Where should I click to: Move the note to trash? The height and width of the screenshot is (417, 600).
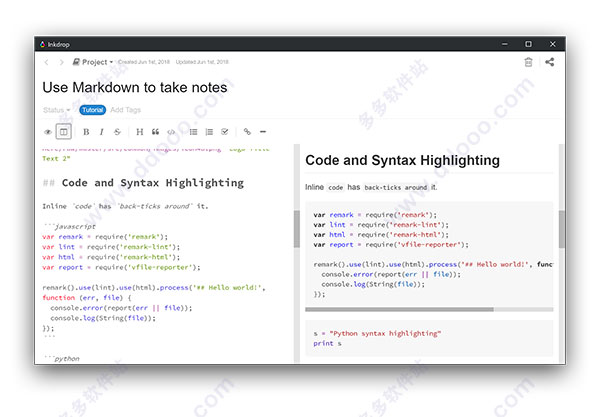528,62
